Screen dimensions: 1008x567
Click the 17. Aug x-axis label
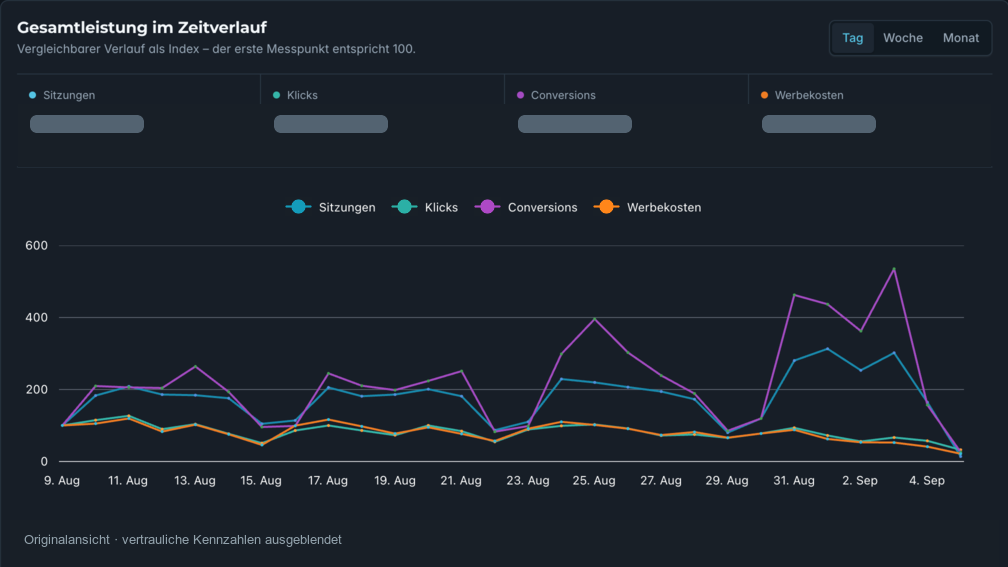[328, 480]
